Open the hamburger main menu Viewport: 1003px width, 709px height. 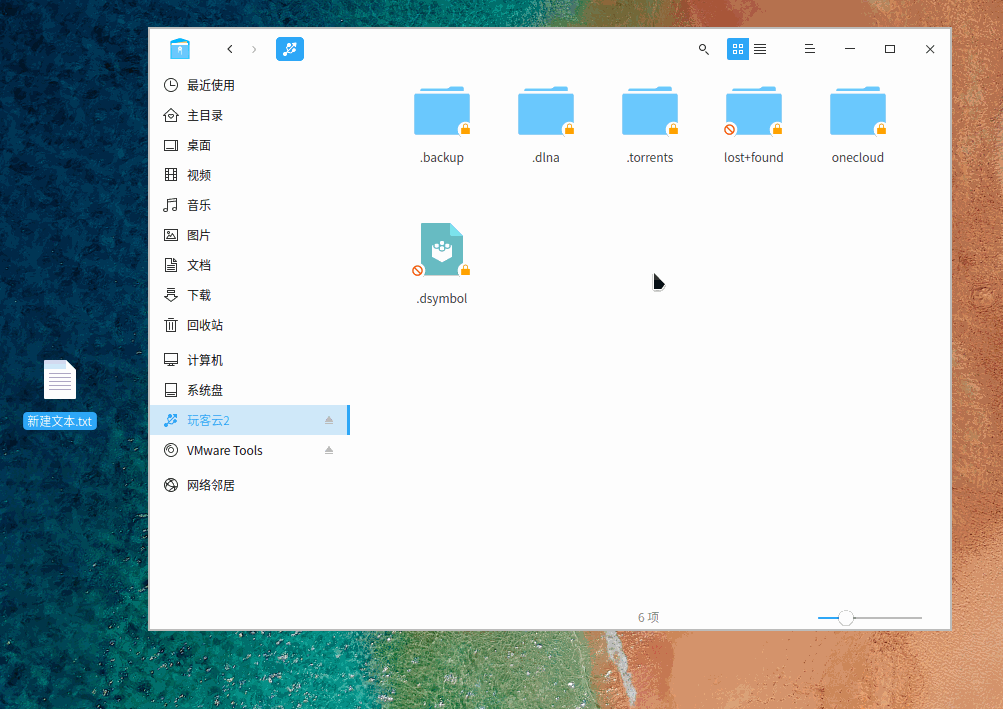810,49
